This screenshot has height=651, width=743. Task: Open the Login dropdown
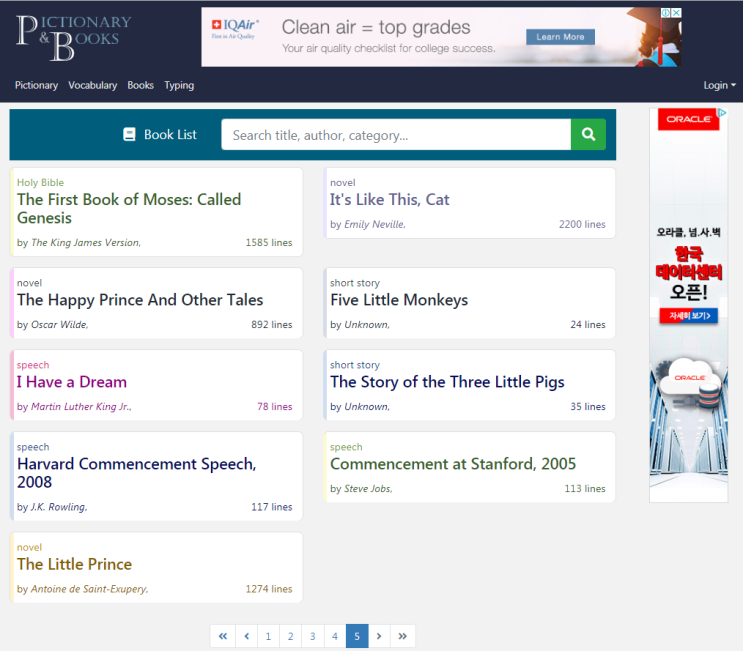pos(719,85)
